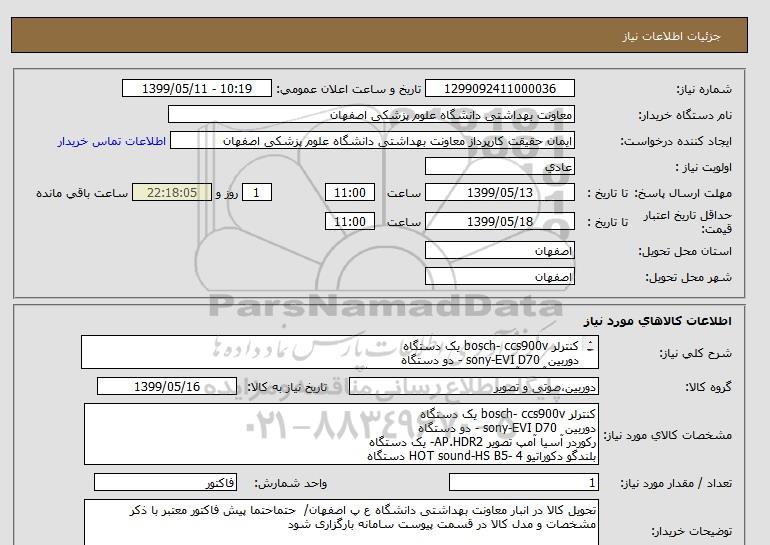Click the scroll stepper in general description box
Viewport: 770px width, 545px height.
[x=590, y=346]
